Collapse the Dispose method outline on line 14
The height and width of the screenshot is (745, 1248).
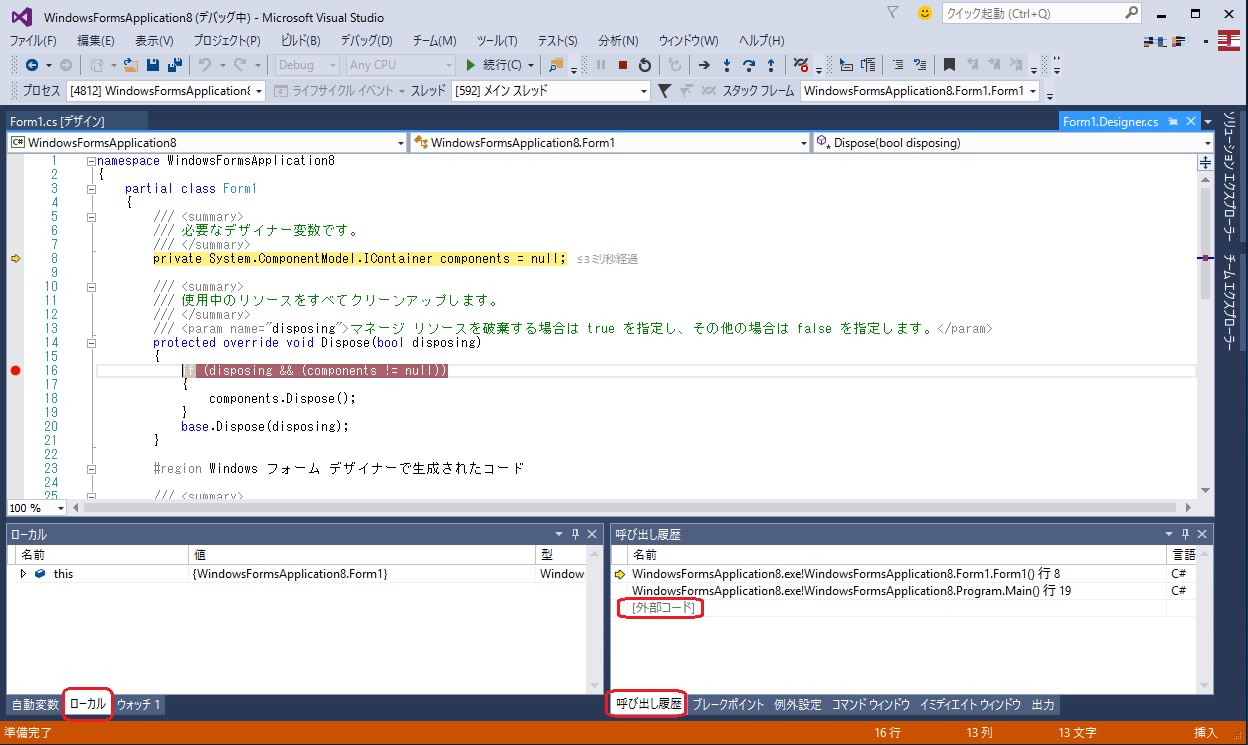click(91, 343)
